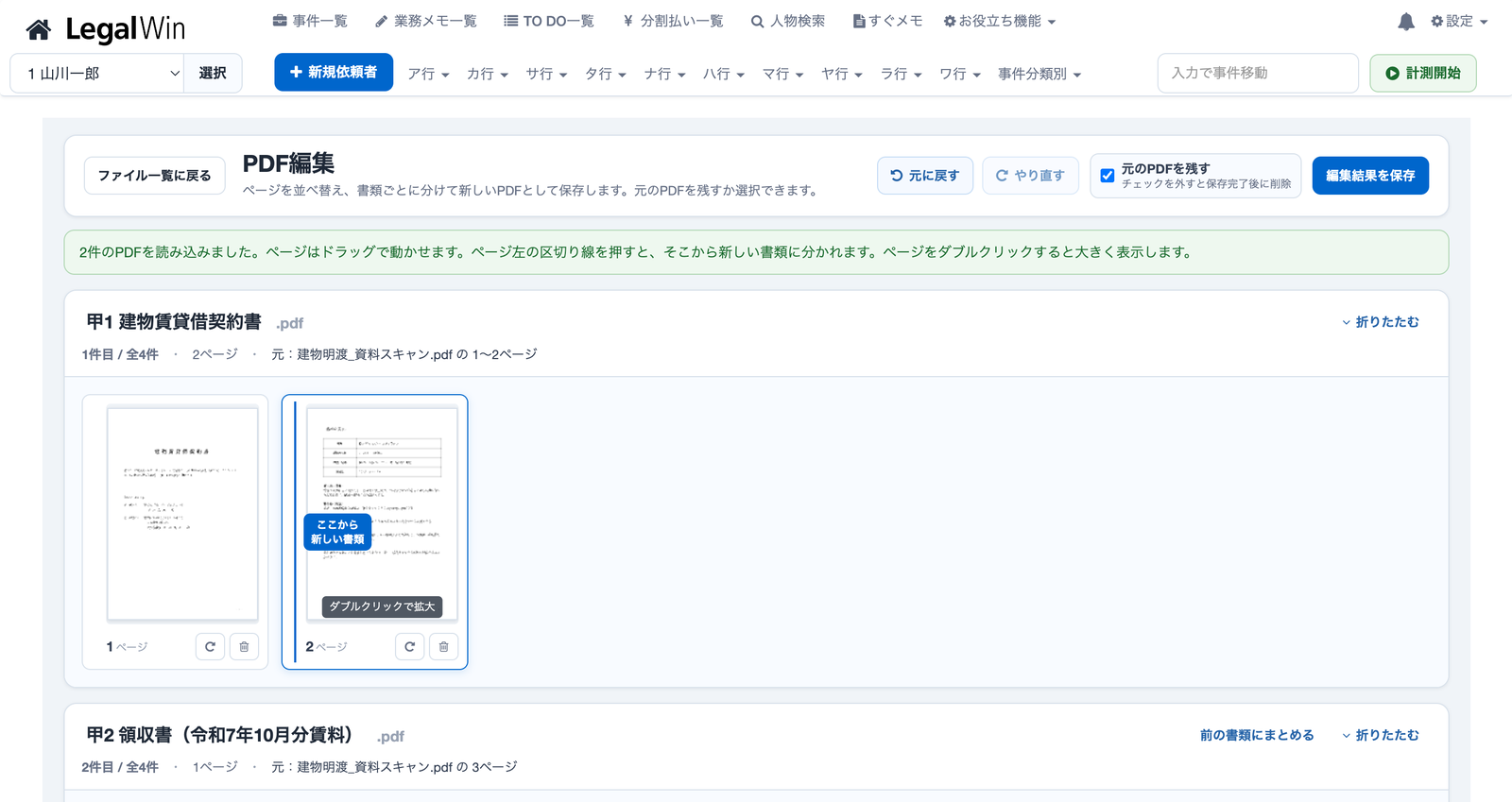Focus the 入力で事件移動 field
This screenshot has height=802, width=1512.
[x=1258, y=73]
